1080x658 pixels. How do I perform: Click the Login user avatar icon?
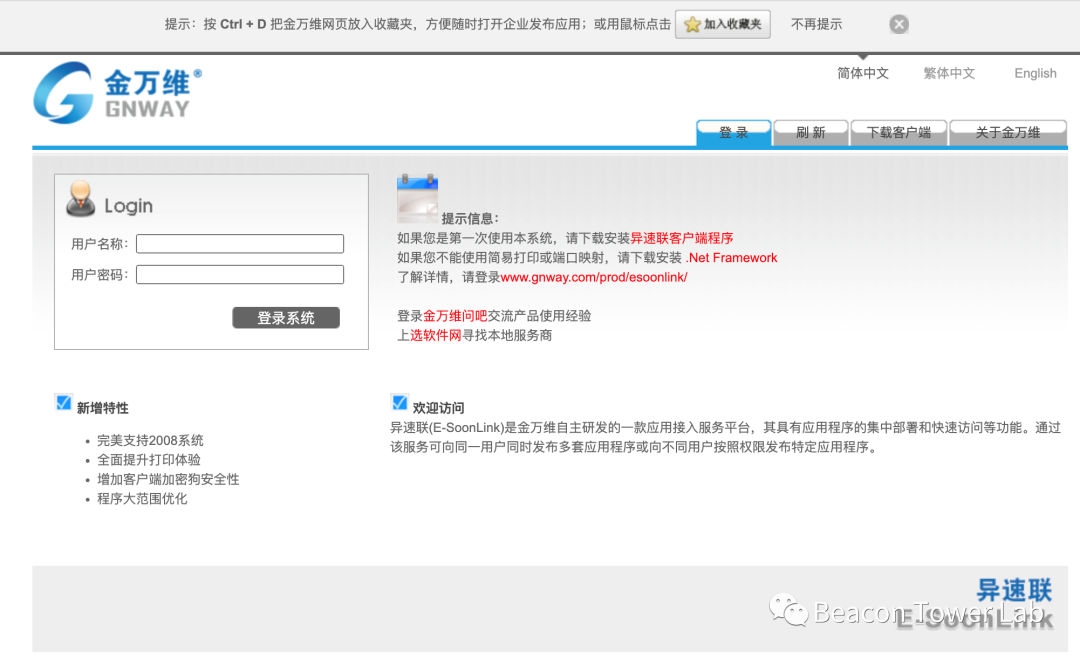pos(81,199)
